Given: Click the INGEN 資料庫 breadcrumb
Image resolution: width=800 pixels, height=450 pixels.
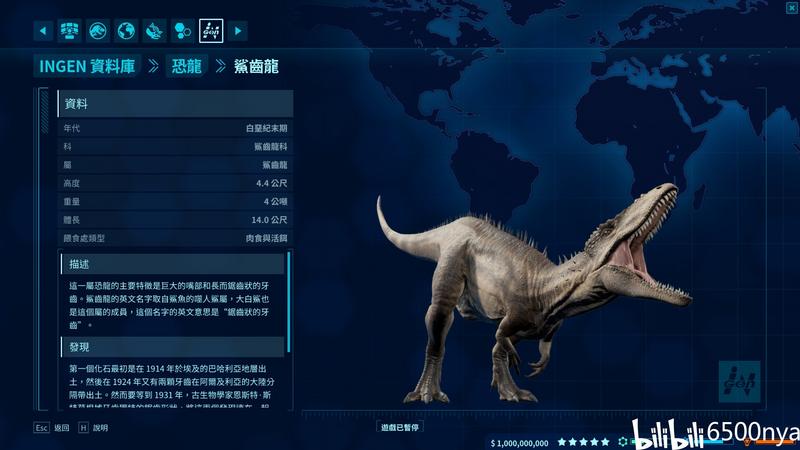Looking at the screenshot, I should click(87, 66).
